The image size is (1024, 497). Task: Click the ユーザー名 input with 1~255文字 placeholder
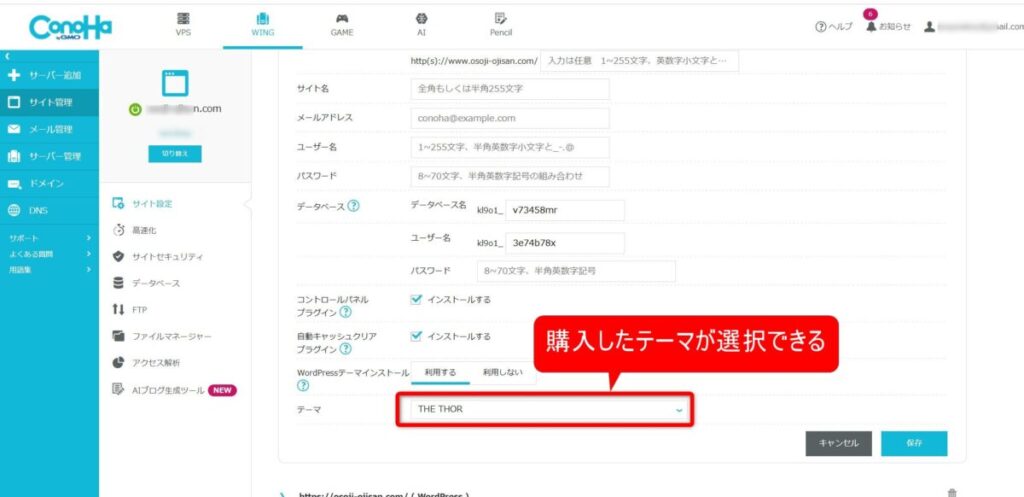click(509, 148)
